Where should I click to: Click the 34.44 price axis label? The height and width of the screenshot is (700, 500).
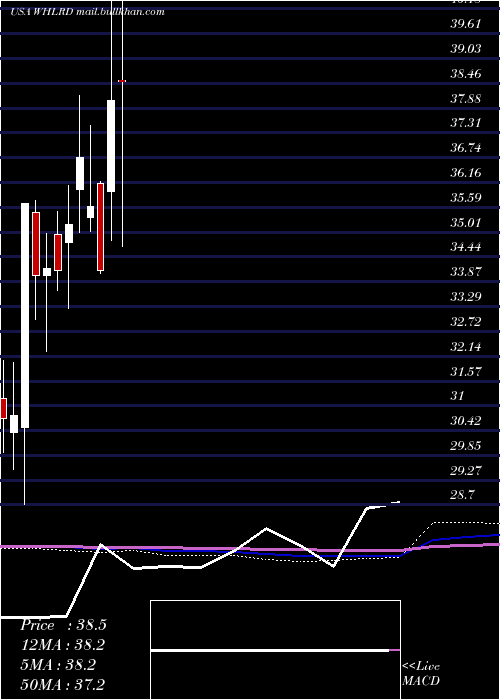tap(466, 246)
